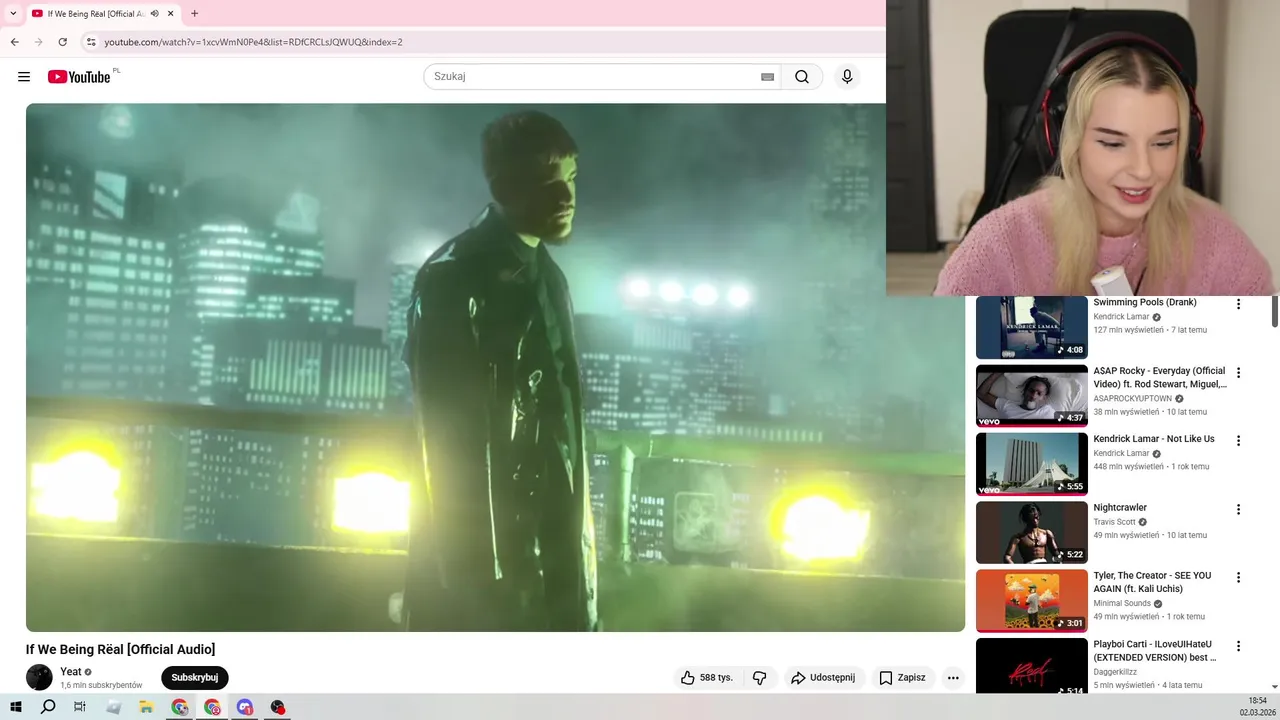The image size is (1280, 720).
Task: Save video with Zapisz button
Action: coord(903,678)
